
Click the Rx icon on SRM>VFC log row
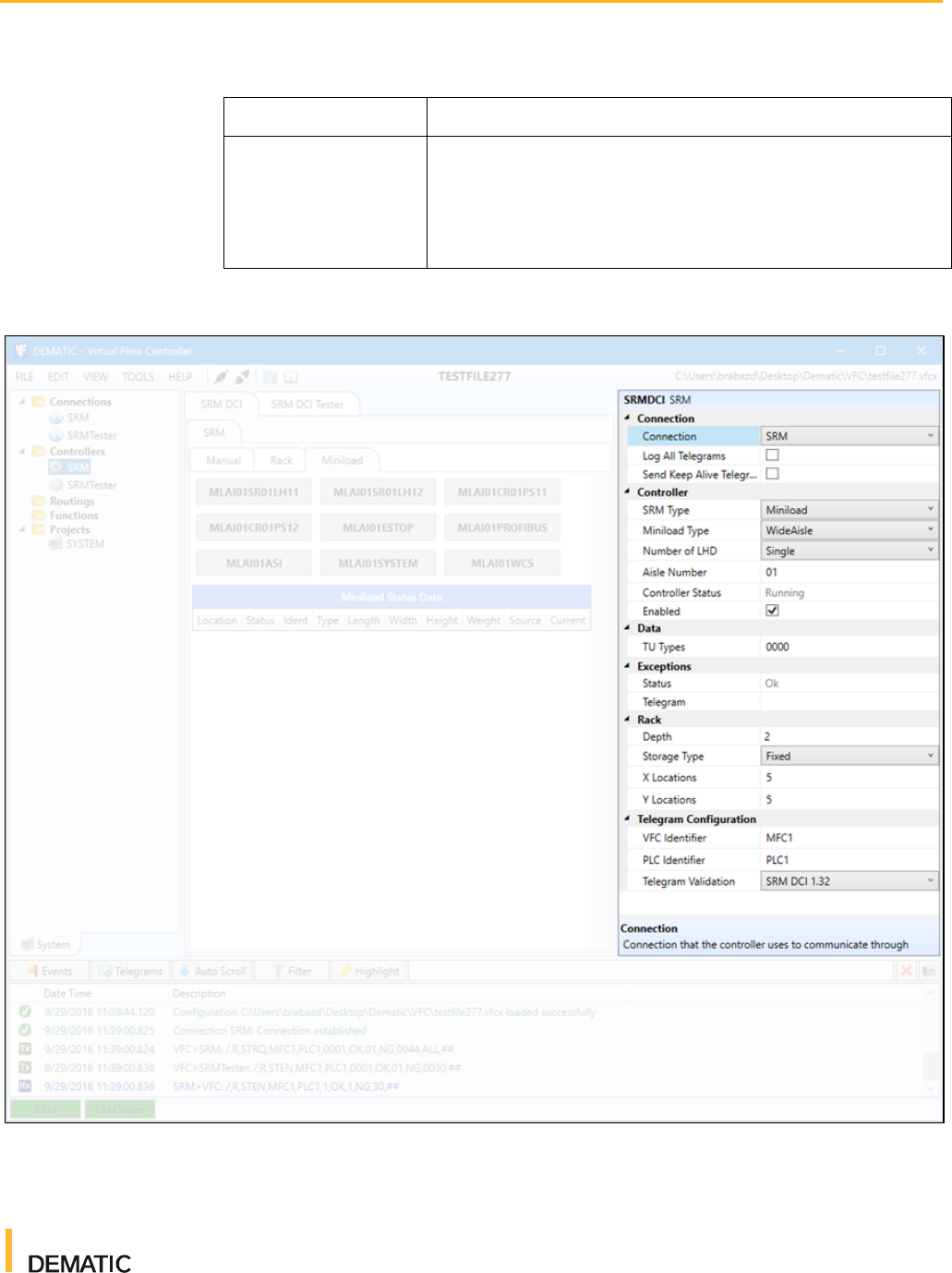(x=25, y=1086)
